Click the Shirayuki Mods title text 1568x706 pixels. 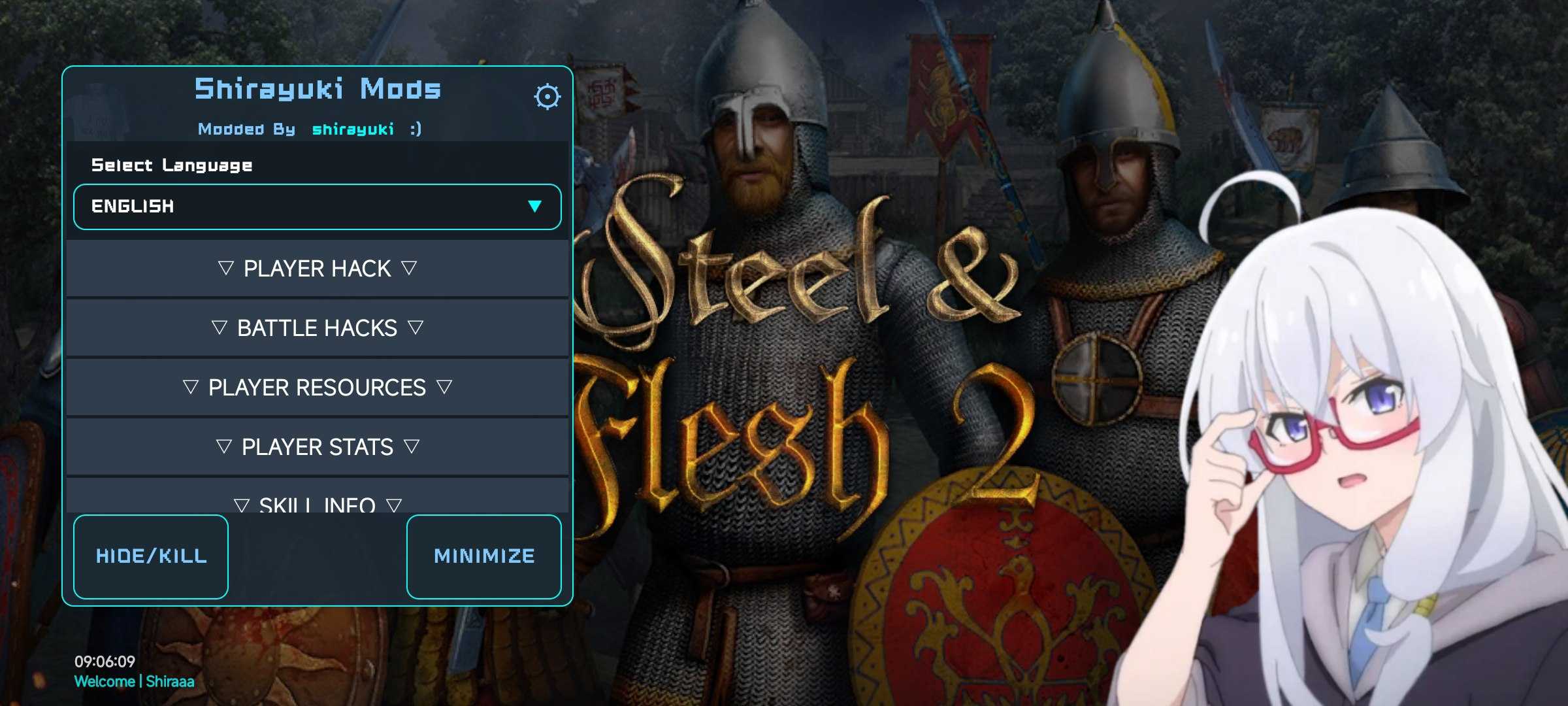[318, 89]
